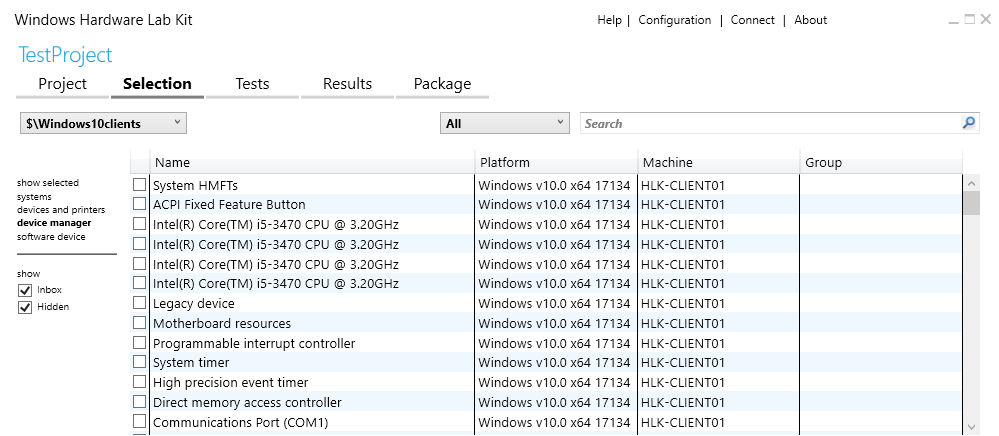
Task: Select the Motherboard resources name
Action: coord(222,323)
